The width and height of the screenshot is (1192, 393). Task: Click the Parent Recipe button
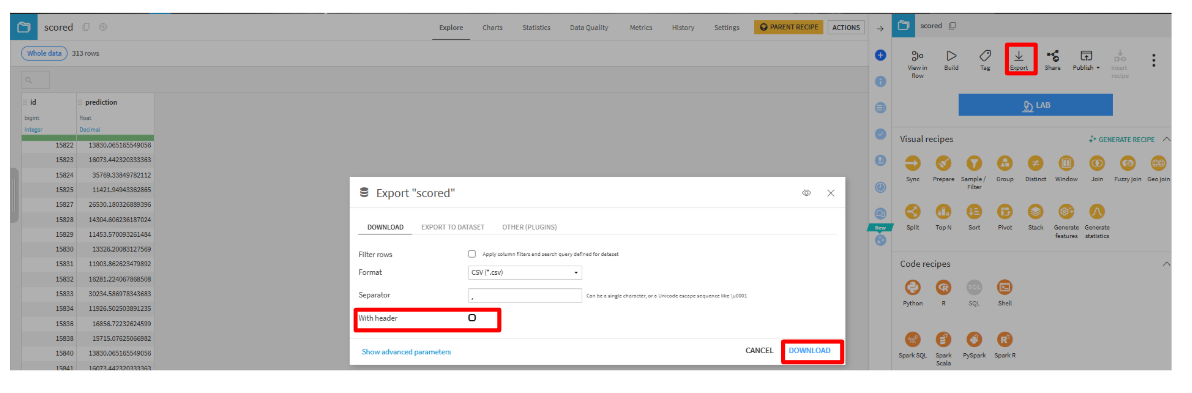pyautogui.click(x=788, y=27)
